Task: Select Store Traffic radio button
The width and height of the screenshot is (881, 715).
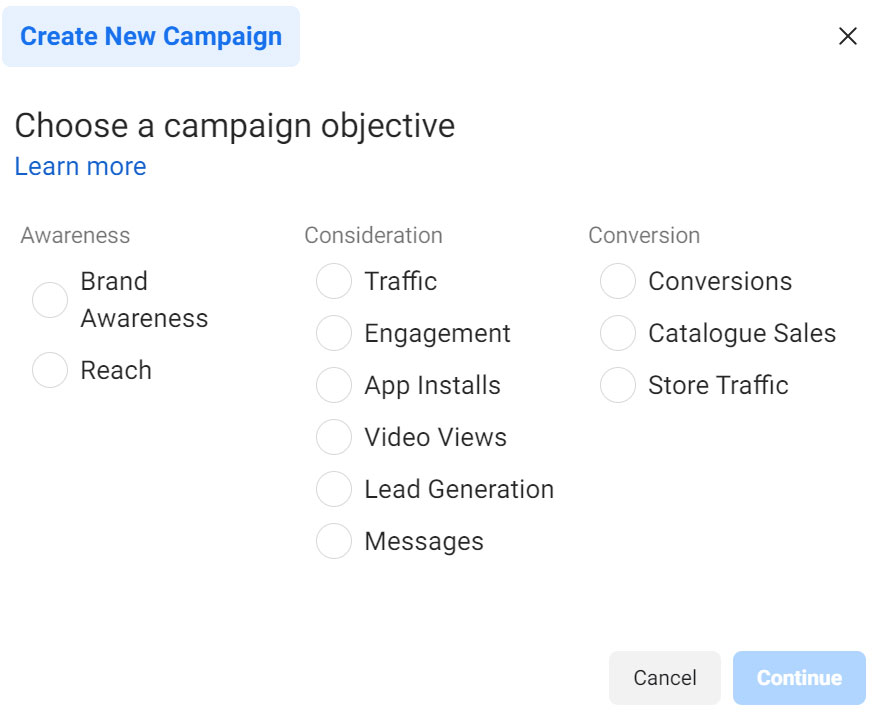Action: click(618, 386)
